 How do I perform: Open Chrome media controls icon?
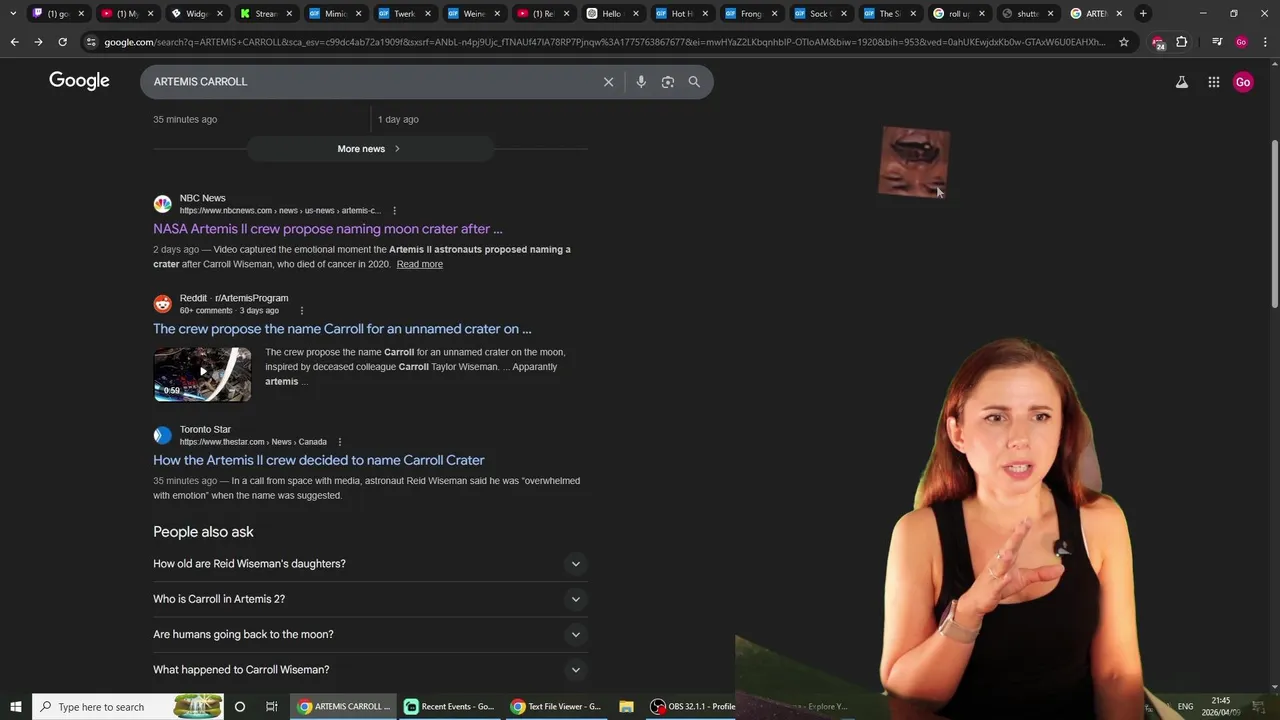(x=1217, y=42)
